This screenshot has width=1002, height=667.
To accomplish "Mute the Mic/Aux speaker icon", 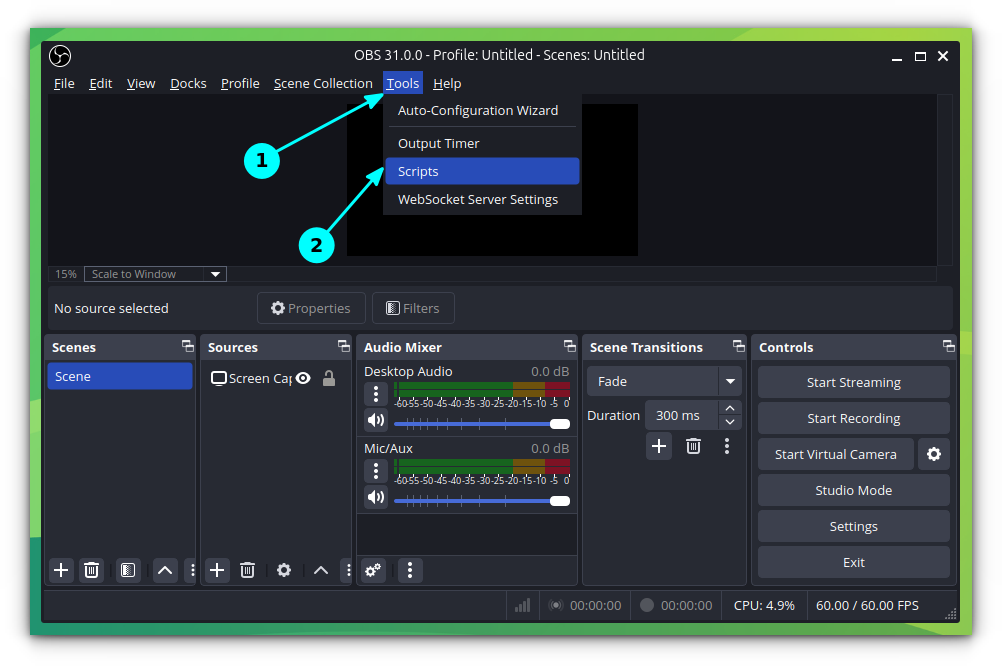I will (x=375, y=500).
